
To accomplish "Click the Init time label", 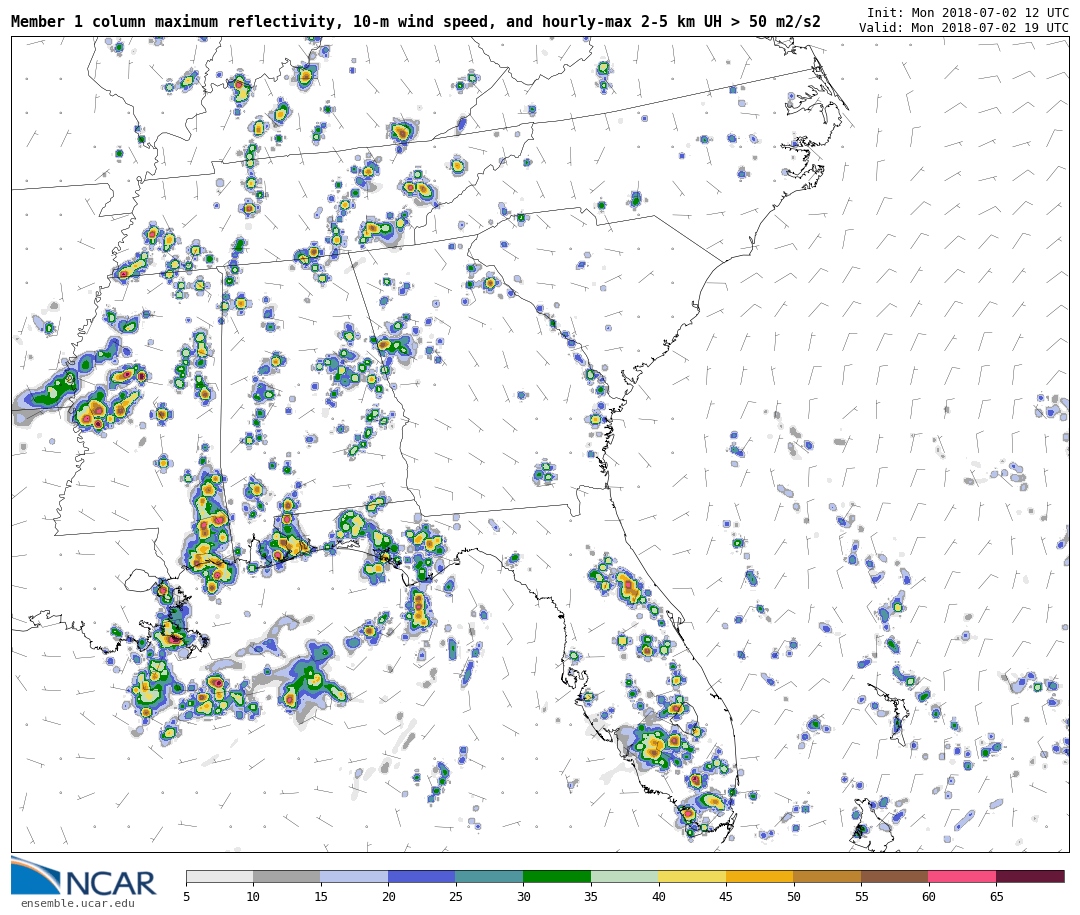I will (x=968, y=13).
